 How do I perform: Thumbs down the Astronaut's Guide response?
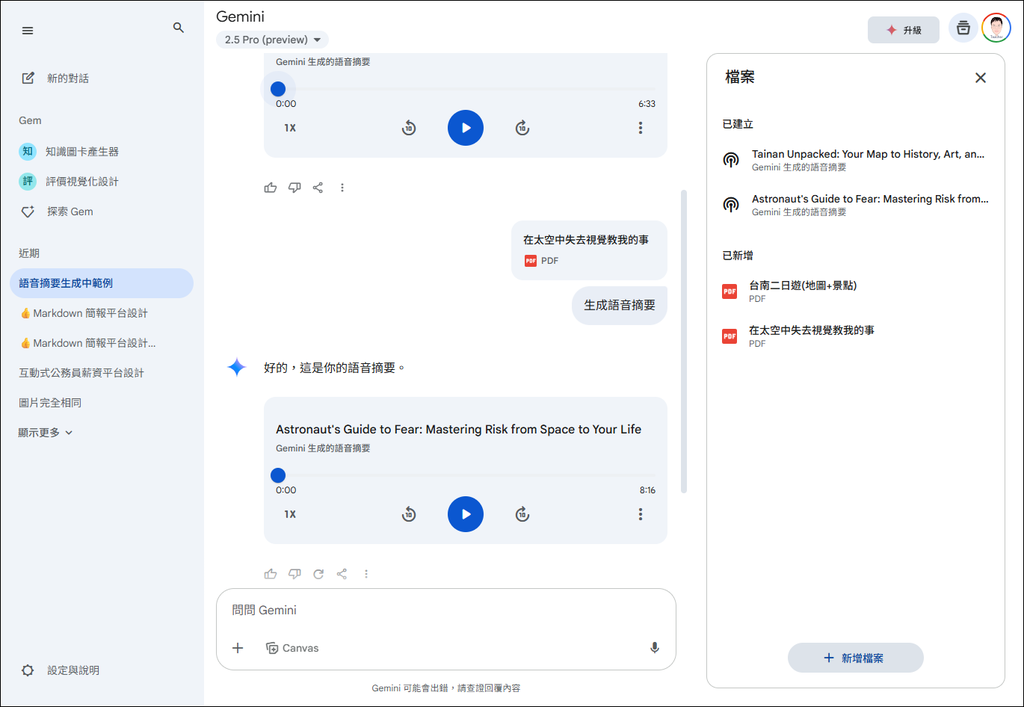295,574
